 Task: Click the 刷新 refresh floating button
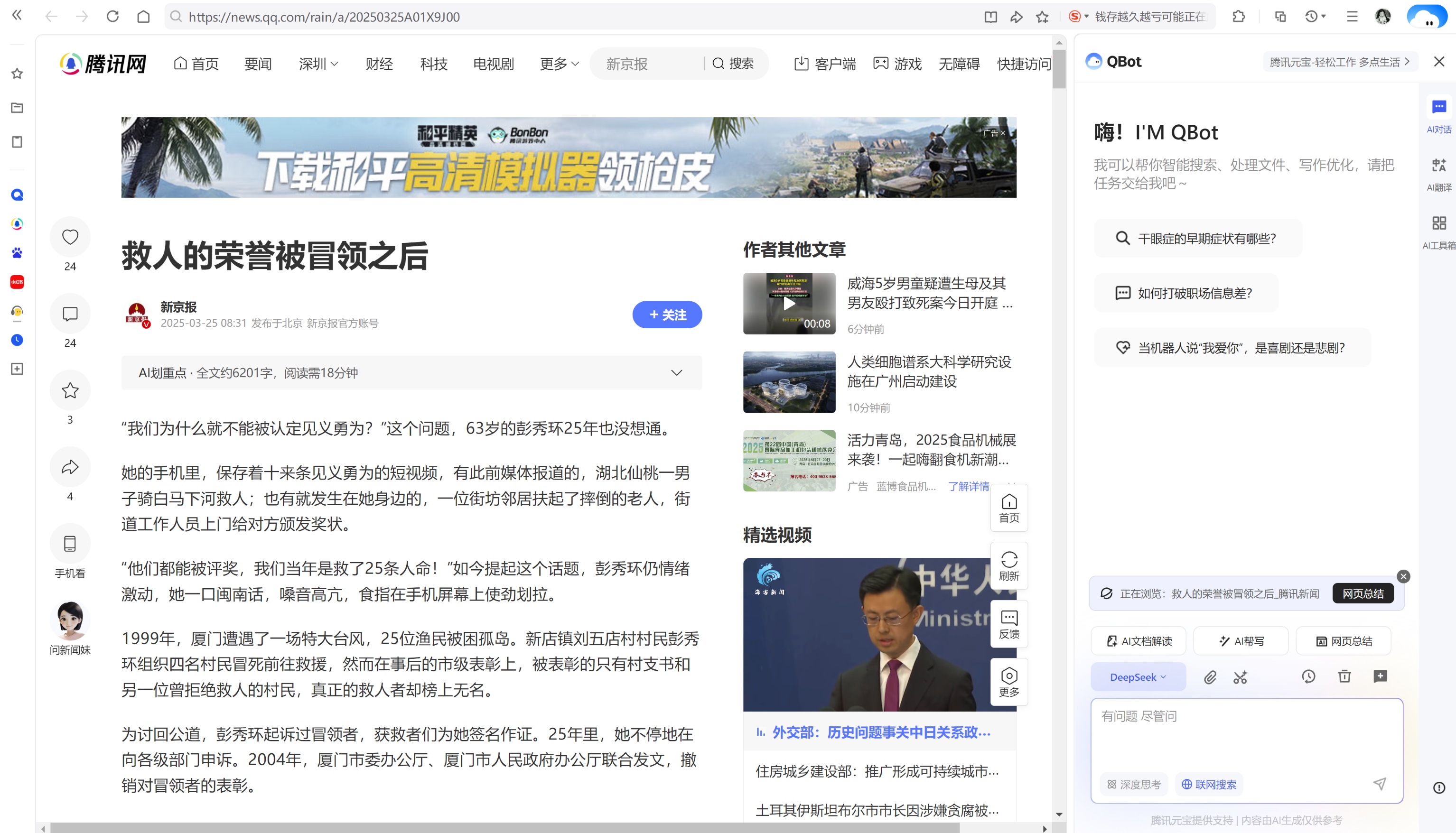click(x=1009, y=565)
